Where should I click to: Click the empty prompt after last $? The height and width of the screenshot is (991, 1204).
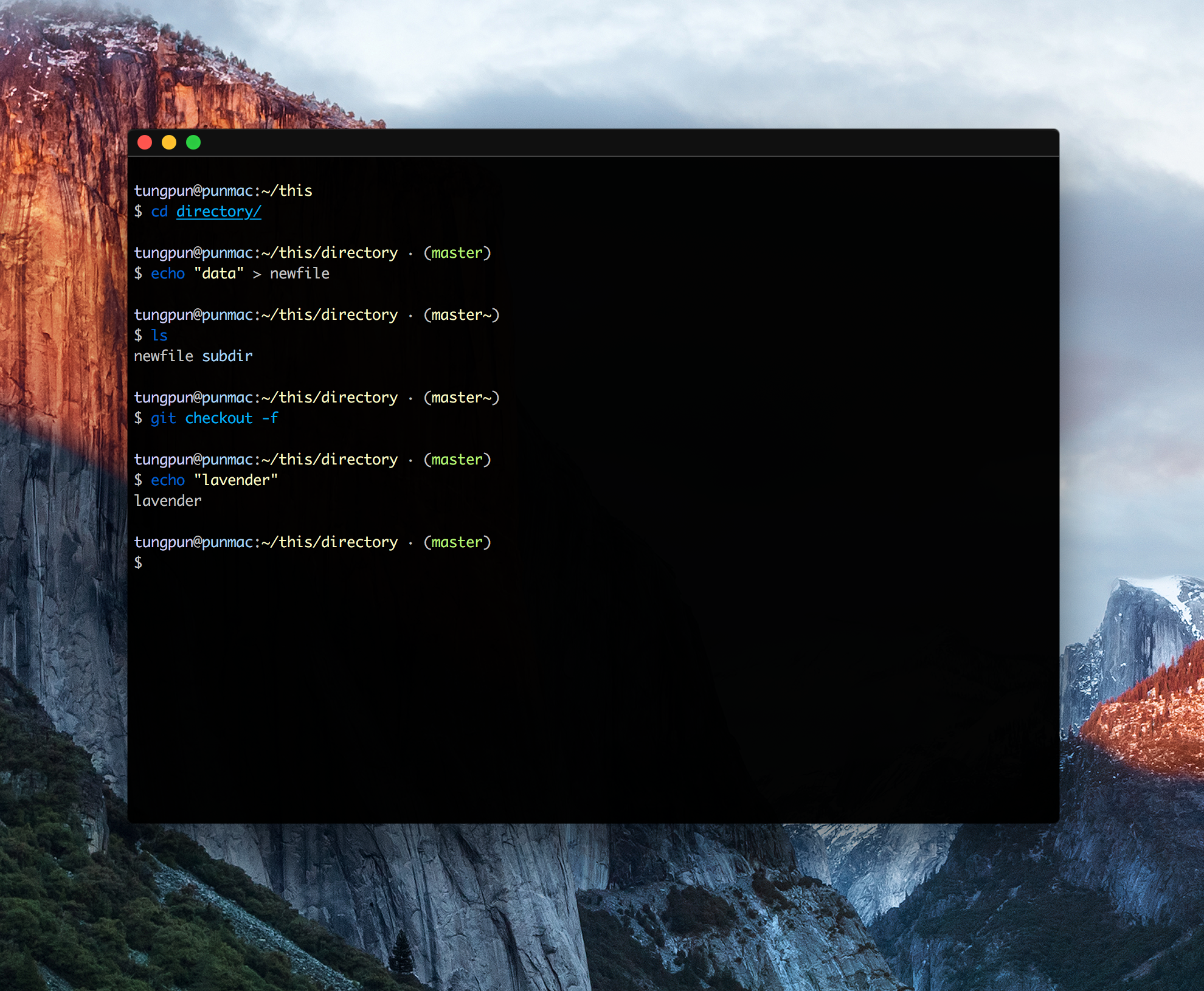click(158, 563)
